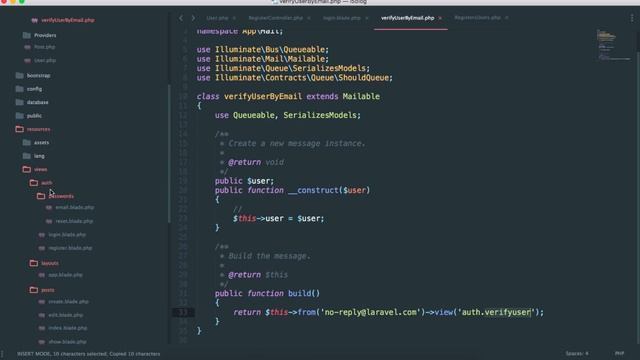
Task: Click the INSERT MODE status message
Action: pos(89,354)
